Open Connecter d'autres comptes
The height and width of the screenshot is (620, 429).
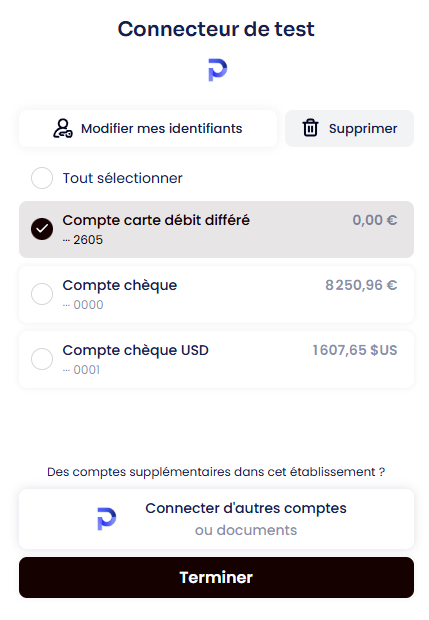[216, 519]
